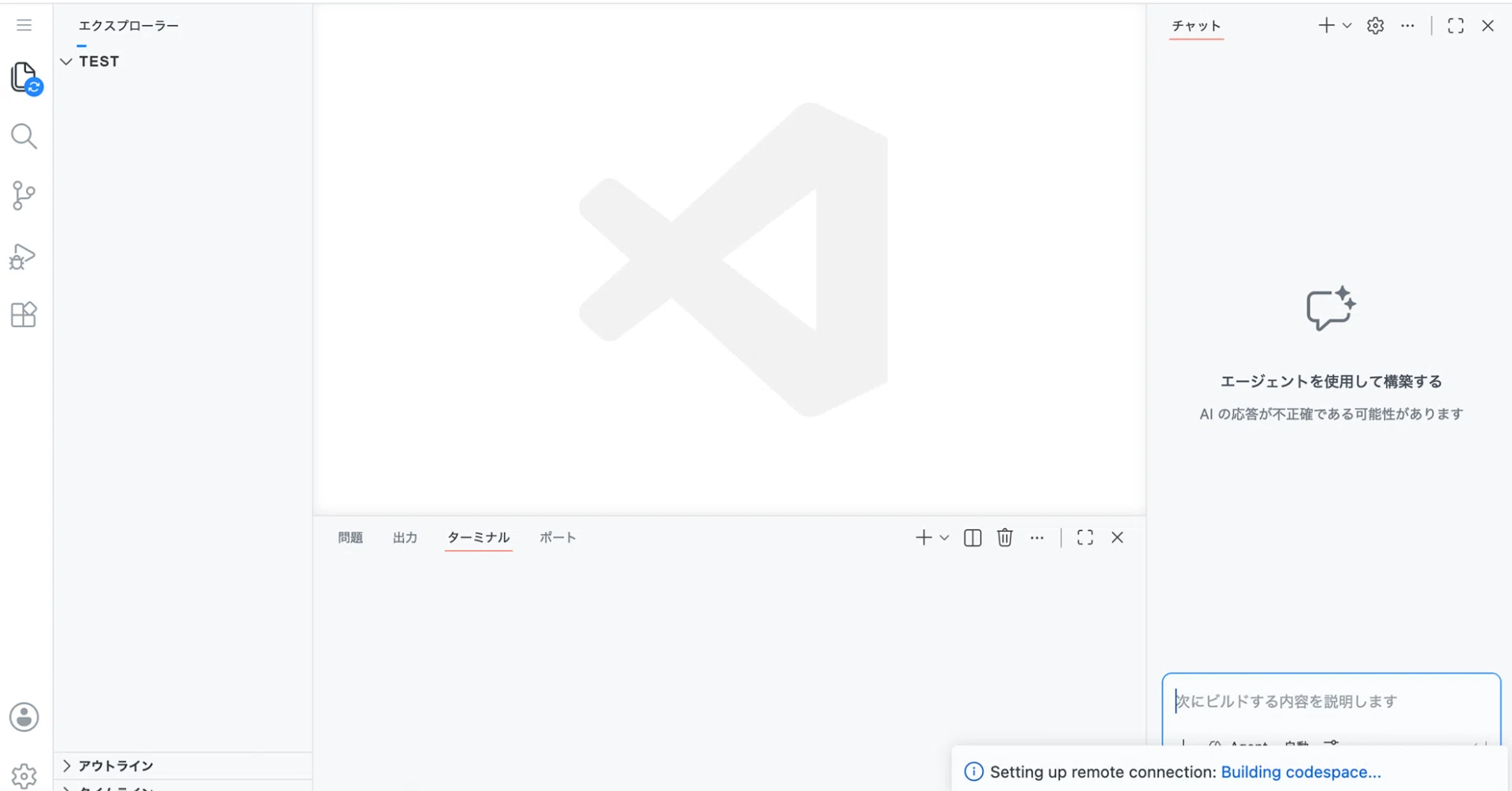Click AI の応答が不正確 disclaimer text

point(1331,414)
